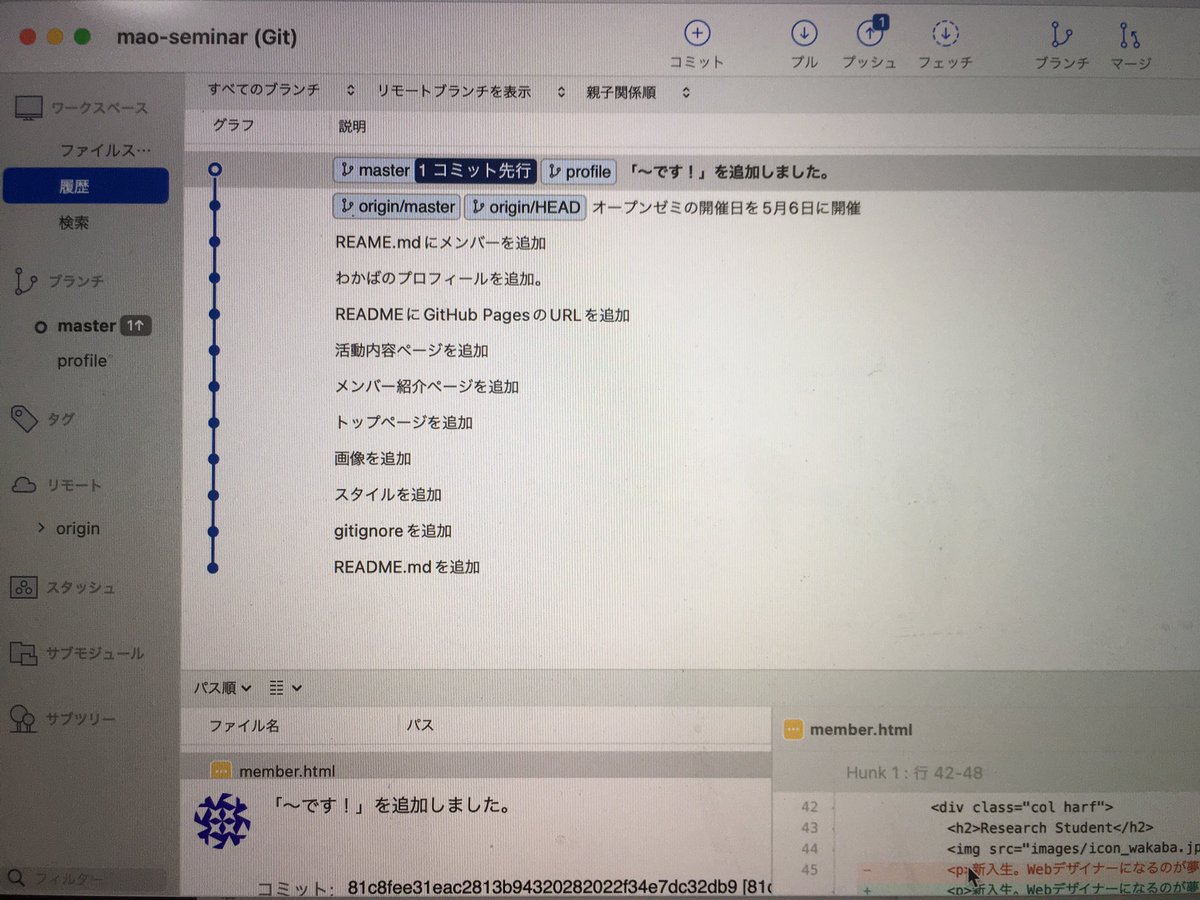
Task: Select the profile branch in the sidebar
Action: [81, 361]
